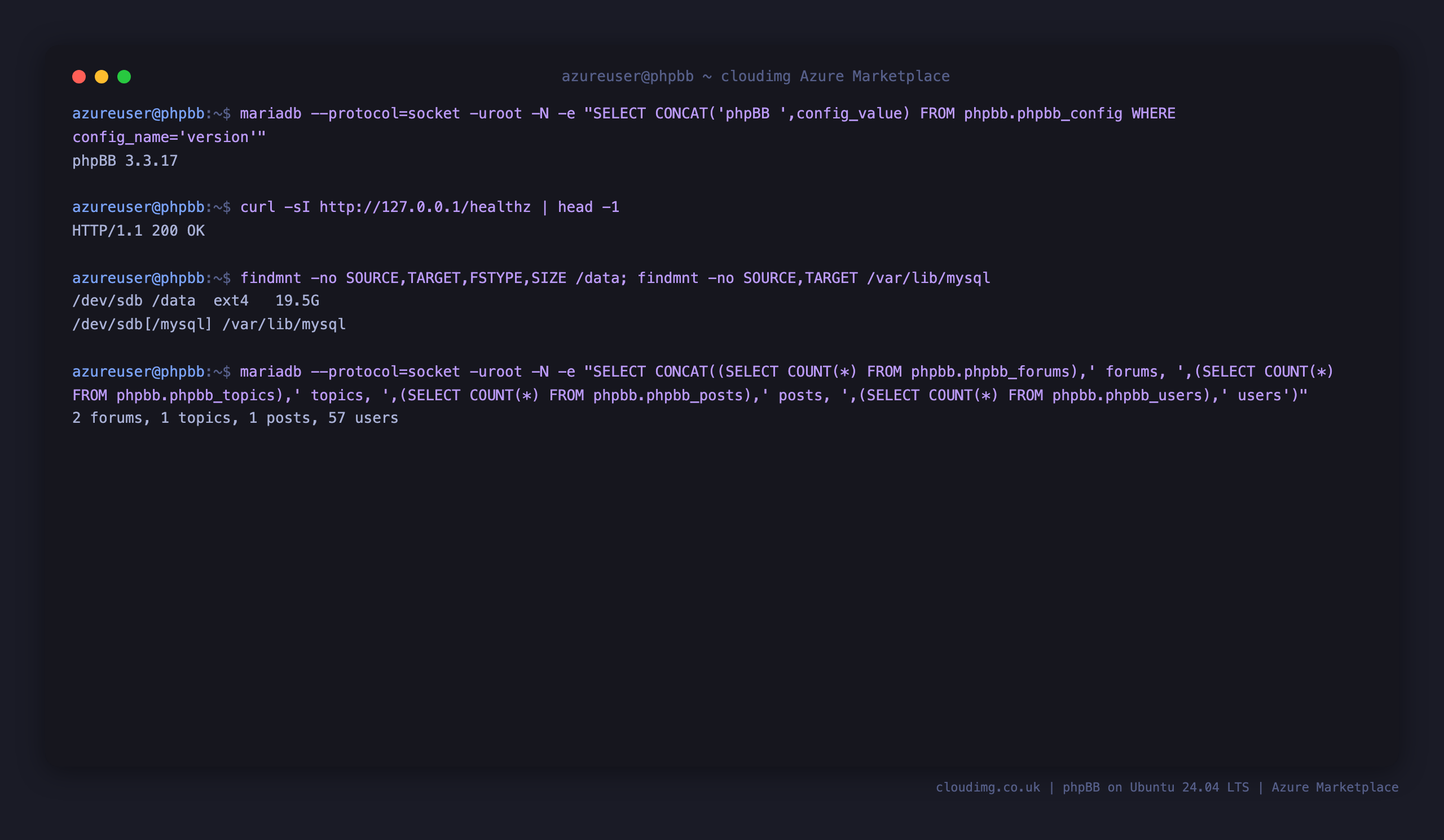This screenshot has width=1444, height=840.
Task: Click the terminal title 'azureuser@phpbb ~ cloudimg Azure Marketplace'
Action: [755, 76]
